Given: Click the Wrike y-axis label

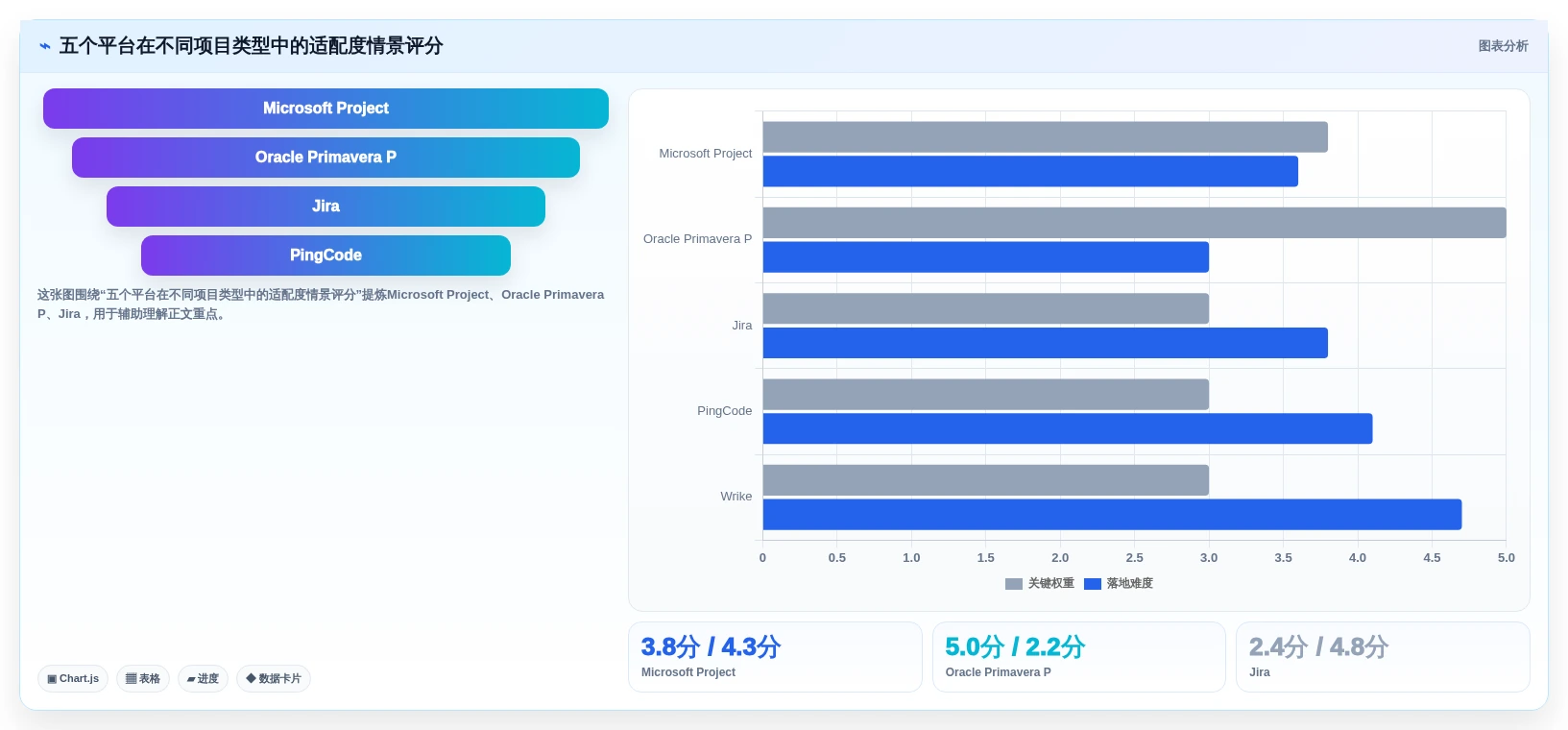Looking at the screenshot, I should [736, 497].
